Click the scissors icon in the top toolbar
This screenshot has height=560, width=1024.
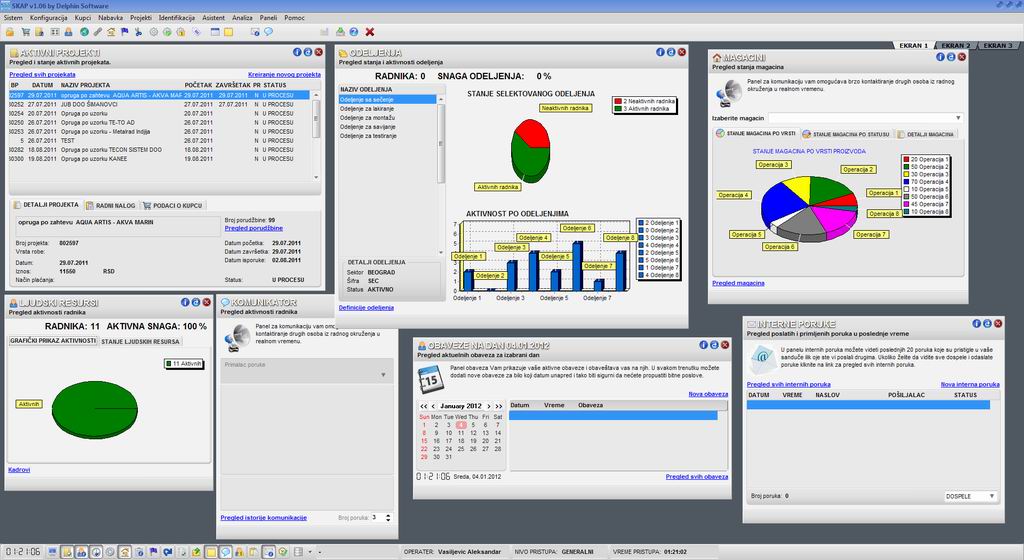[x=138, y=31]
